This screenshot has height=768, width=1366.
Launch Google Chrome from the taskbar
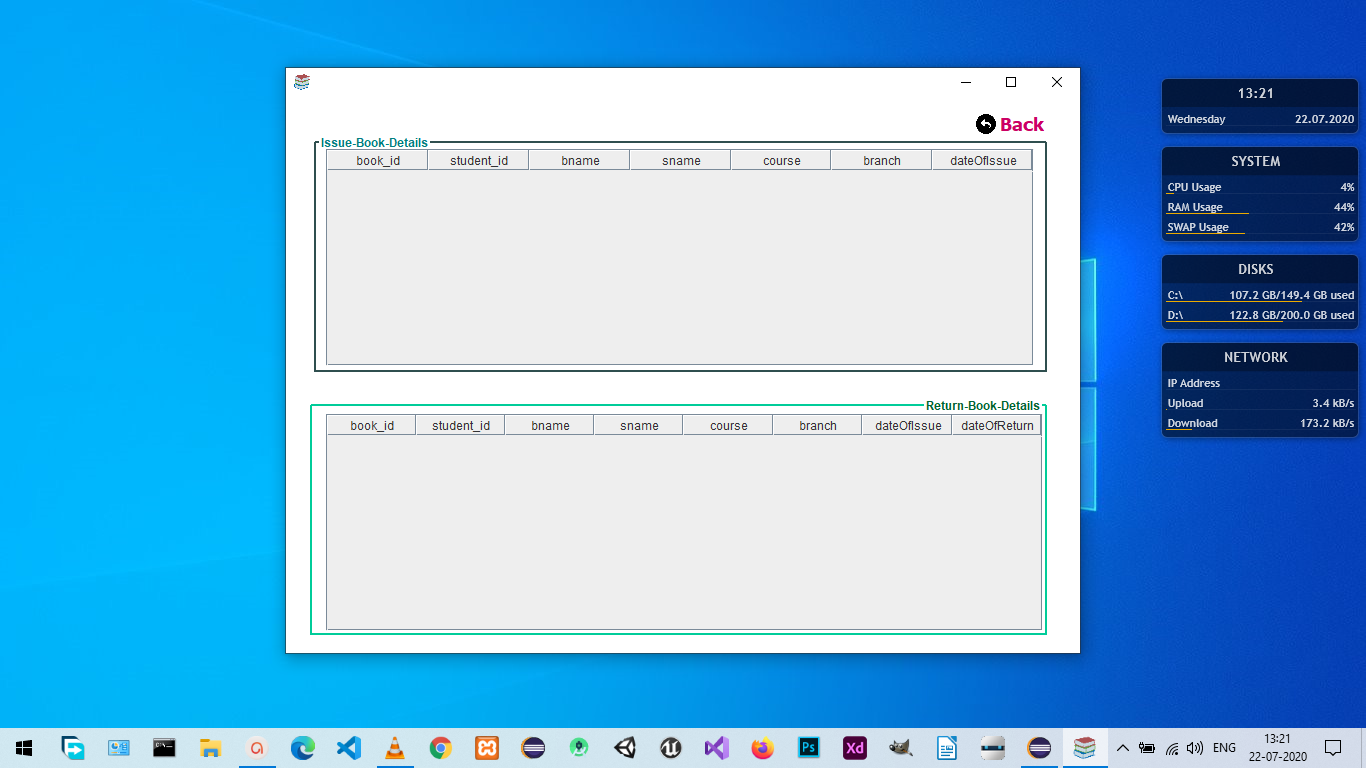click(x=441, y=747)
